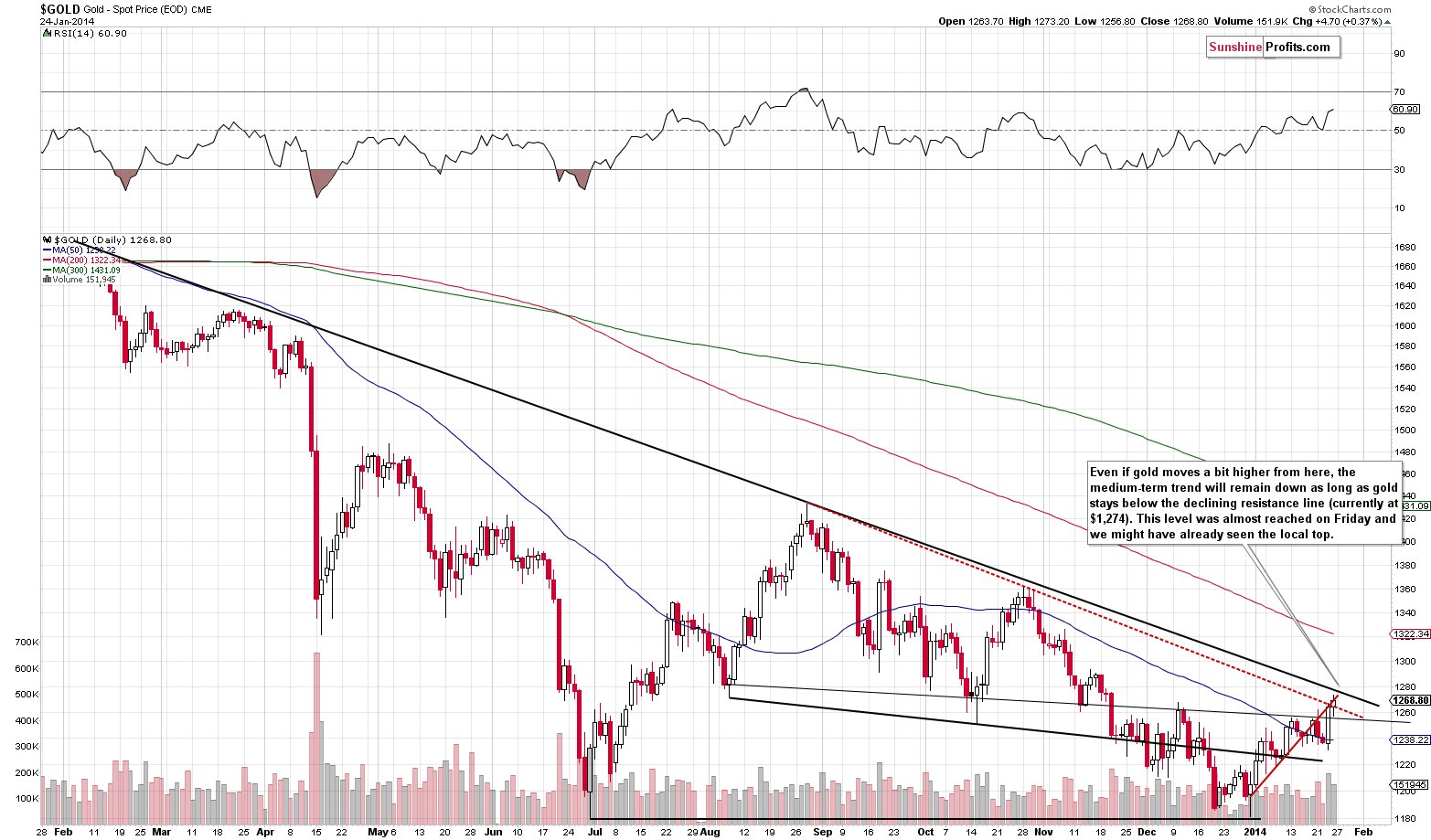Click the Open 1263.70 value
This screenshot has height=840, width=1431.
[971, 21]
